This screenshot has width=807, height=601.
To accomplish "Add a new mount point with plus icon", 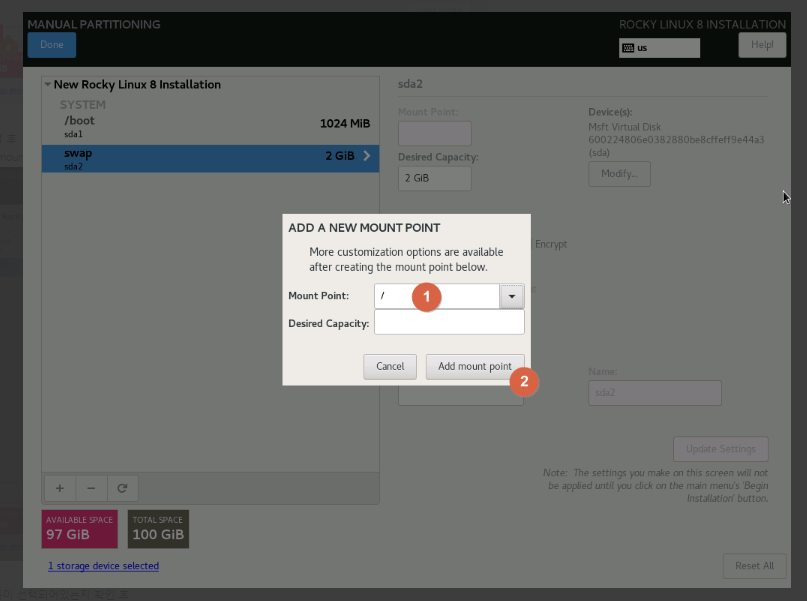I will [x=60, y=488].
